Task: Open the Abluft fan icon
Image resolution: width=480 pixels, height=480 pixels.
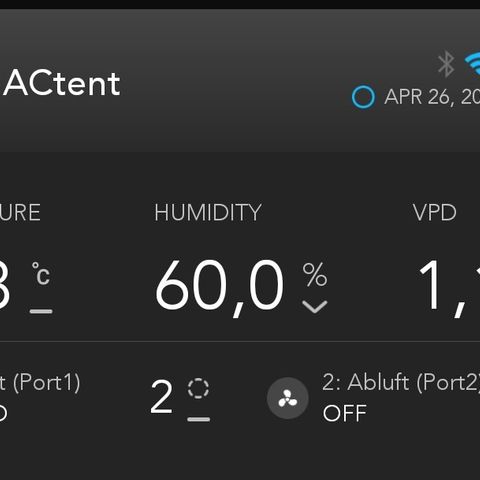Action: pos(287,398)
